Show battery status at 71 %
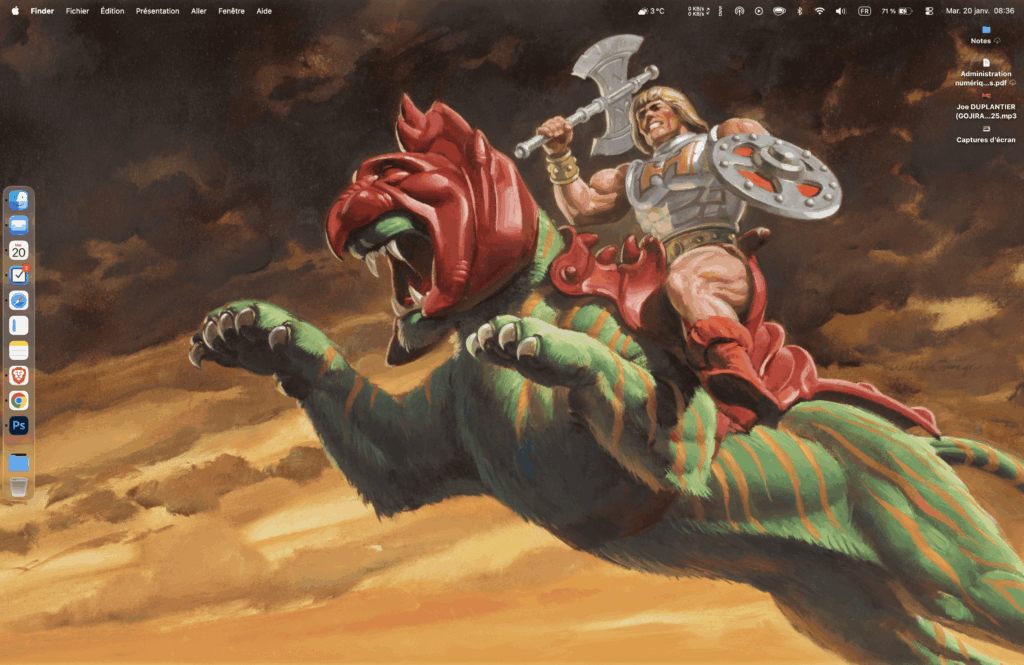 (897, 11)
